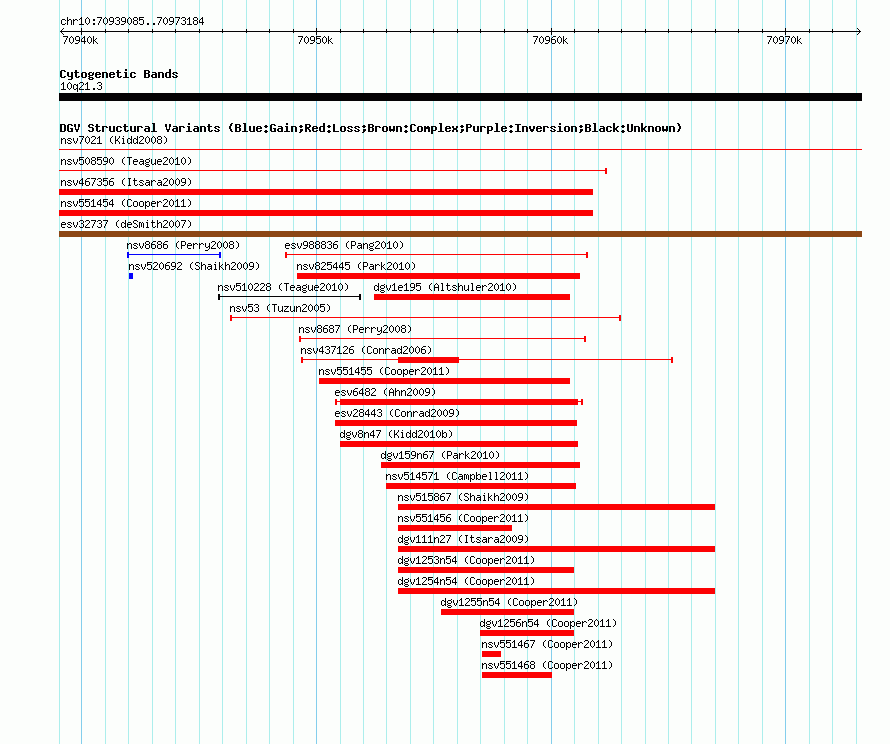Click the small blue nsv520692 marker

[x=131, y=276]
